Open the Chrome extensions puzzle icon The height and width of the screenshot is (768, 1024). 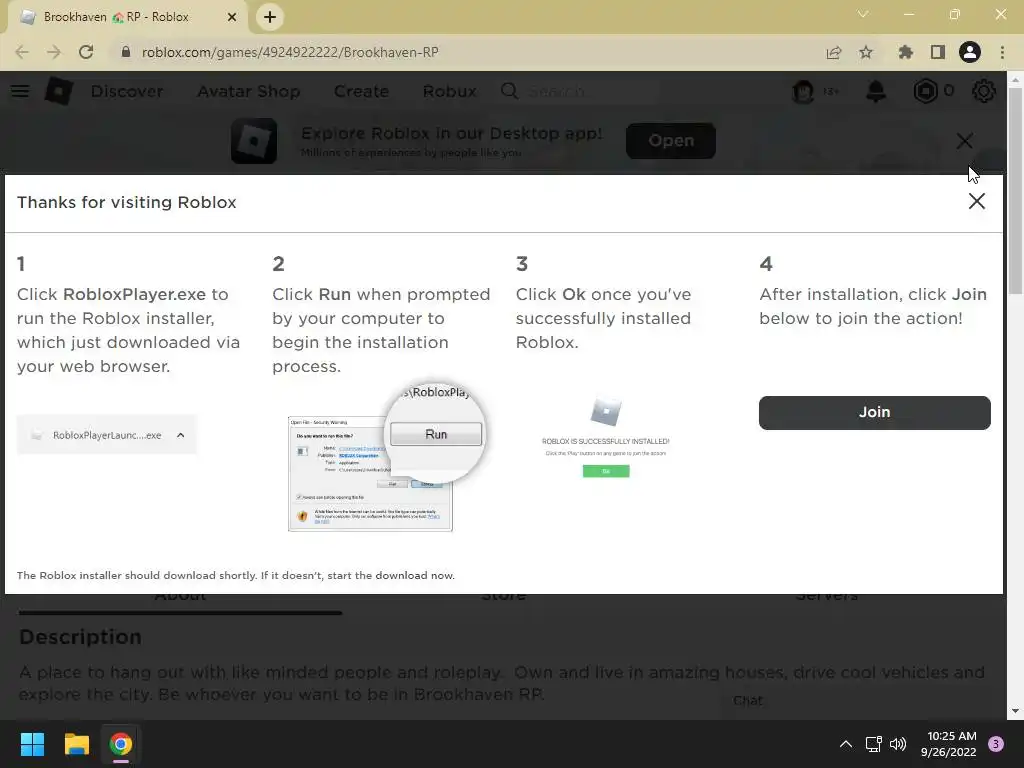pos(905,52)
